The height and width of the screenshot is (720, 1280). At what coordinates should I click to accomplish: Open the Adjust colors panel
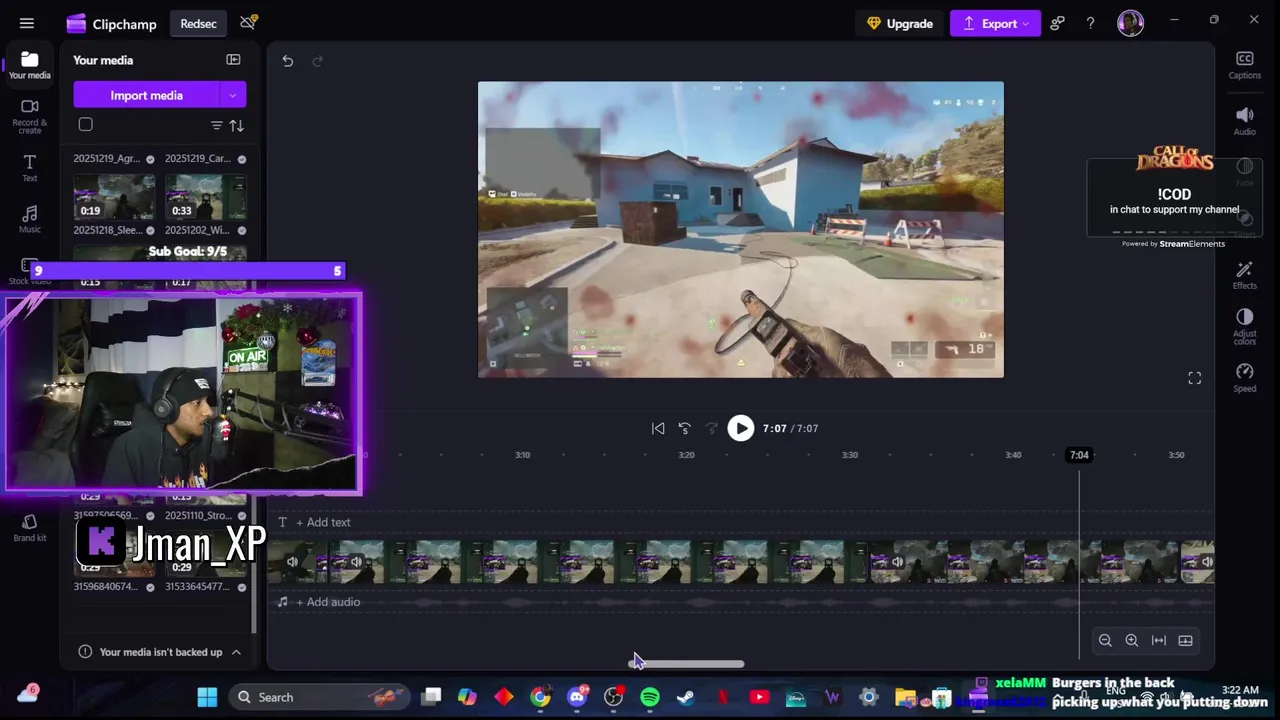coord(1245,326)
